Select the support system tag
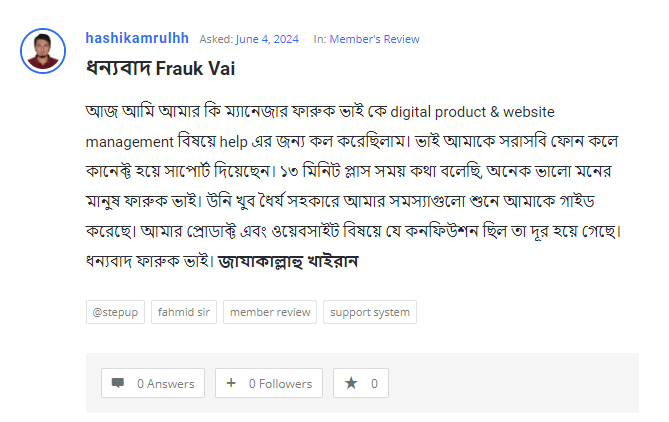This screenshot has height=422, width=669. [369, 312]
